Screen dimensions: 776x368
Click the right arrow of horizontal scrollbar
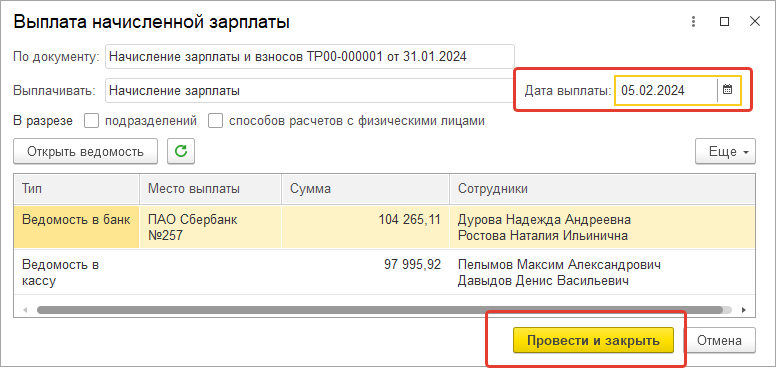click(743, 310)
